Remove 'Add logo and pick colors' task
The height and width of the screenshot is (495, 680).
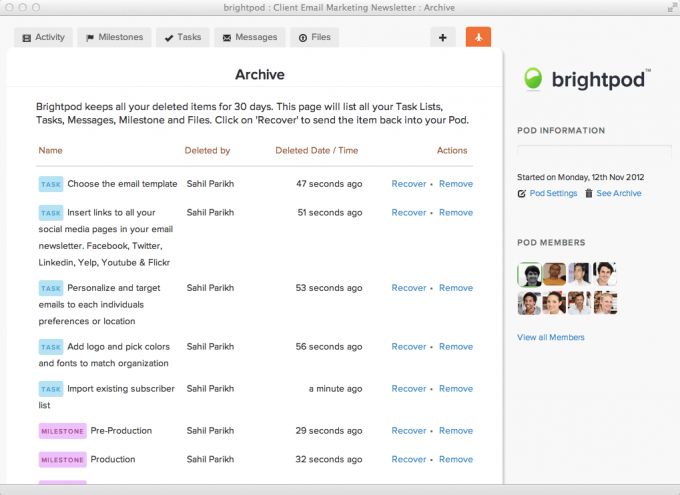[456, 347]
